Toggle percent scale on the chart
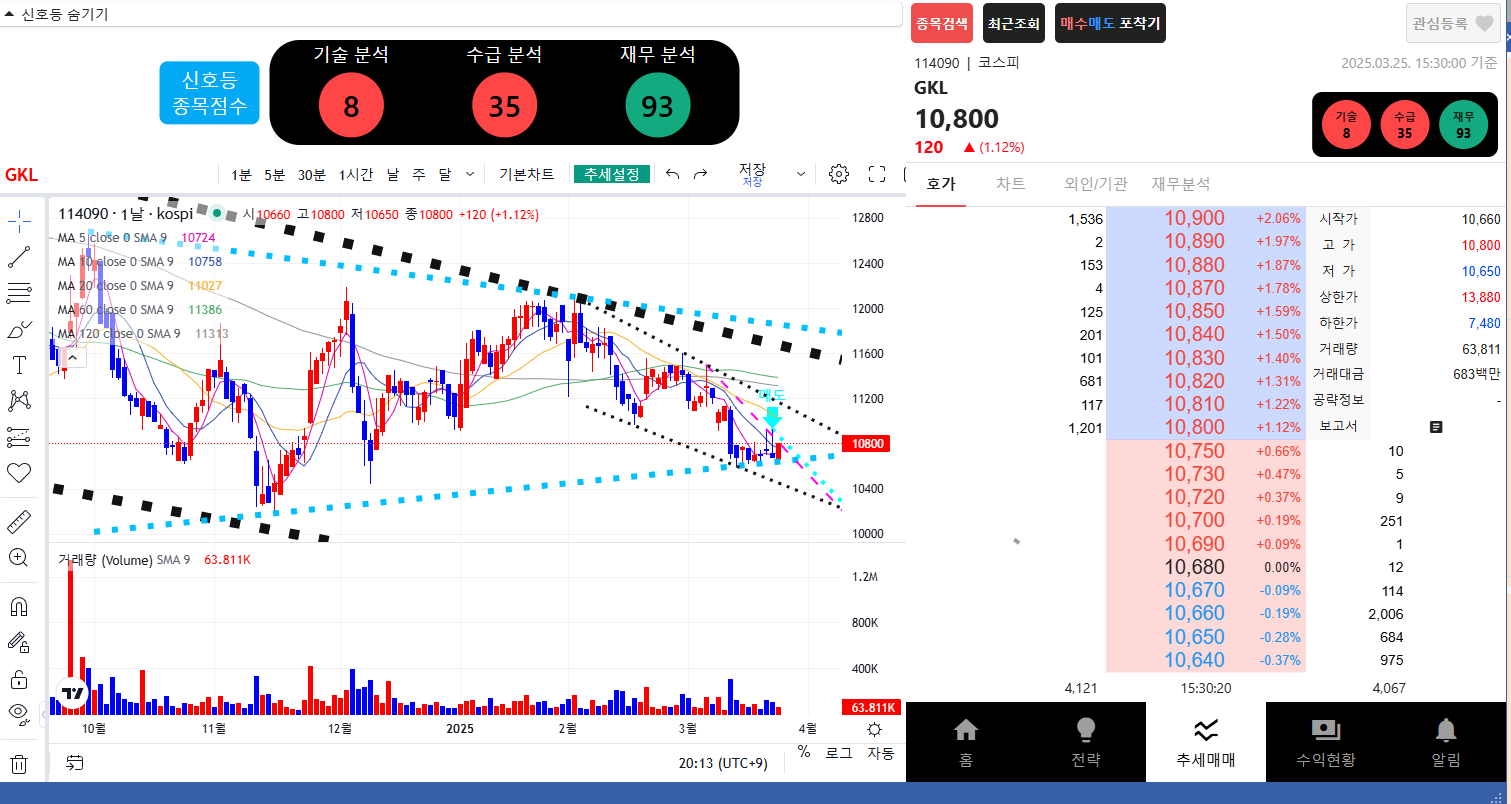This screenshot has height=804, width=1511. tap(804, 753)
